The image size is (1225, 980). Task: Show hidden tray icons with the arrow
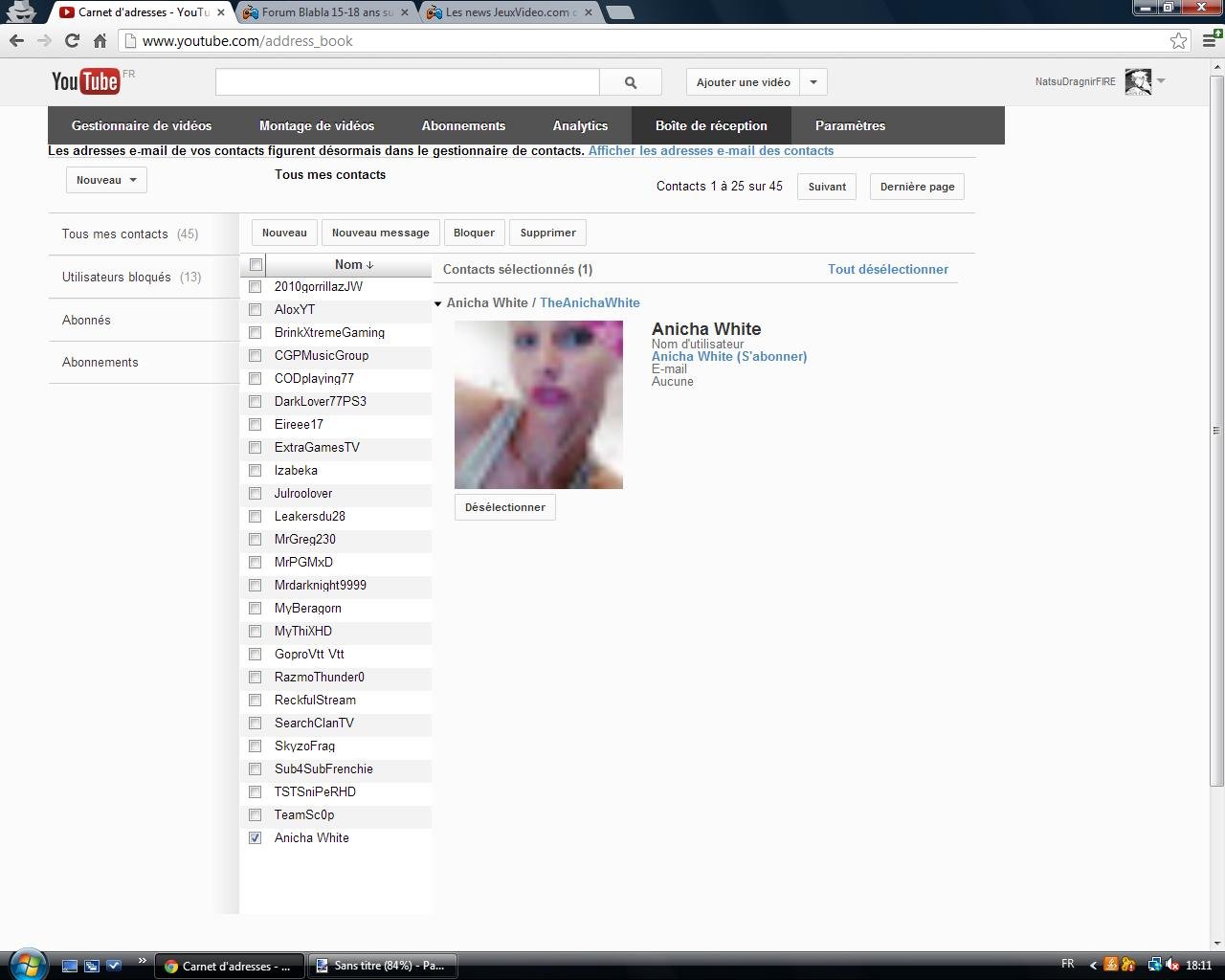[1093, 966]
